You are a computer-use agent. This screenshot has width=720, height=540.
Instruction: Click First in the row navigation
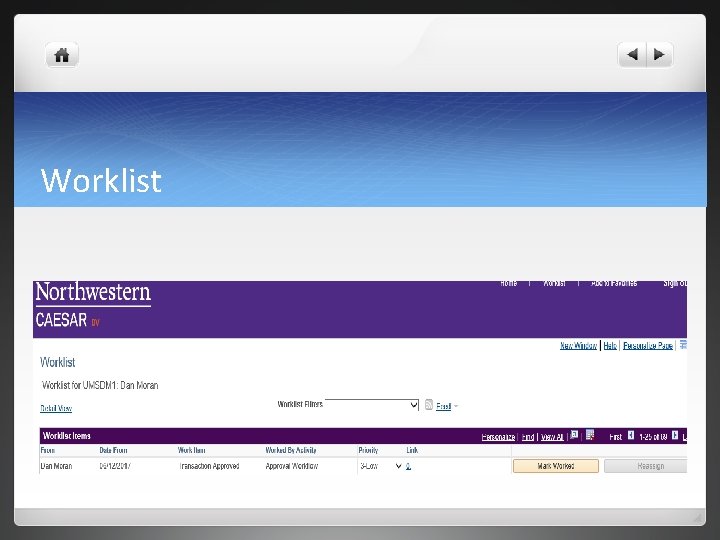click(x=615, y=437)
